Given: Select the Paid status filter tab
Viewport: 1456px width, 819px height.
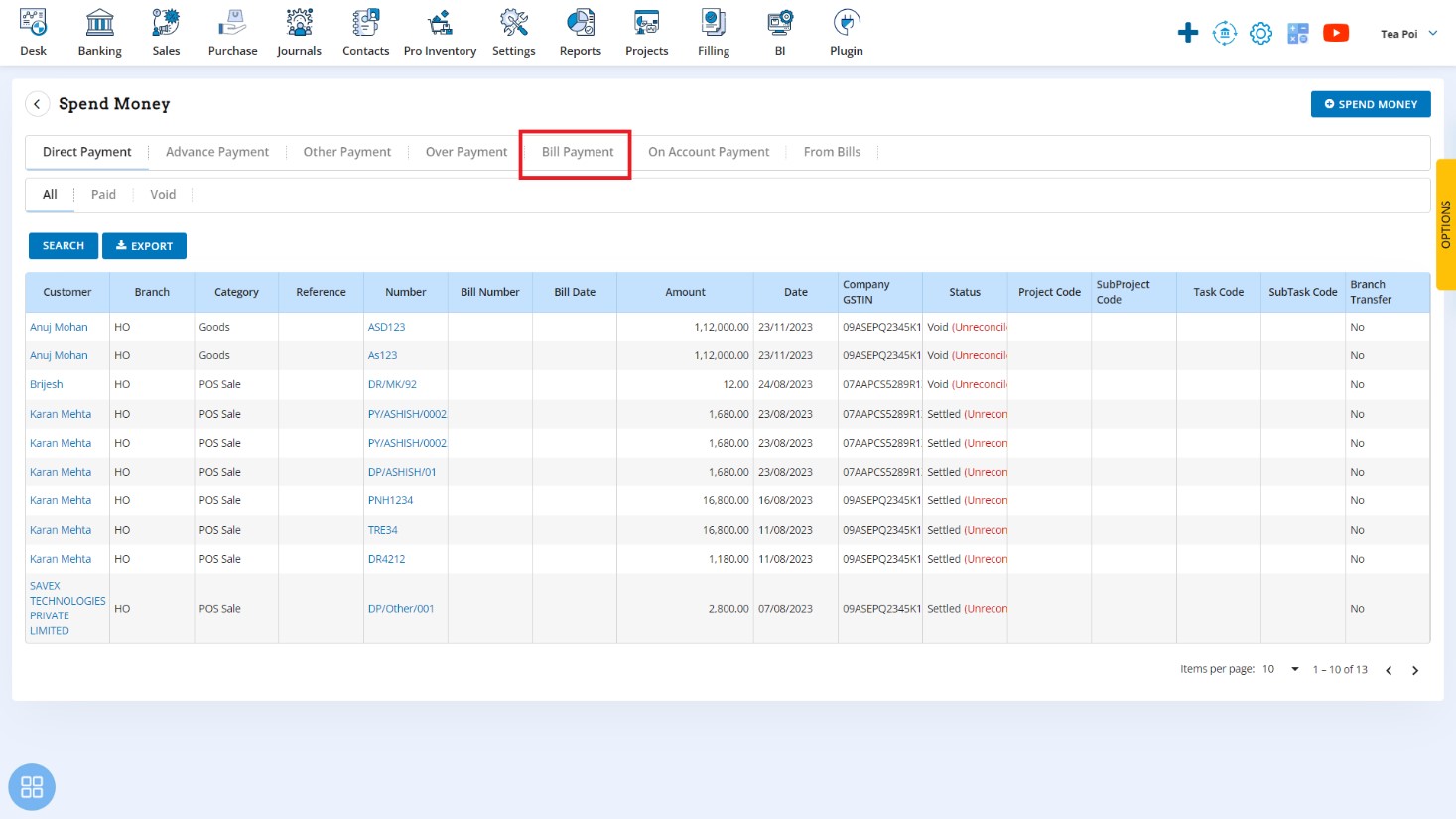Looking at the screenshot, I should [103, 195].
